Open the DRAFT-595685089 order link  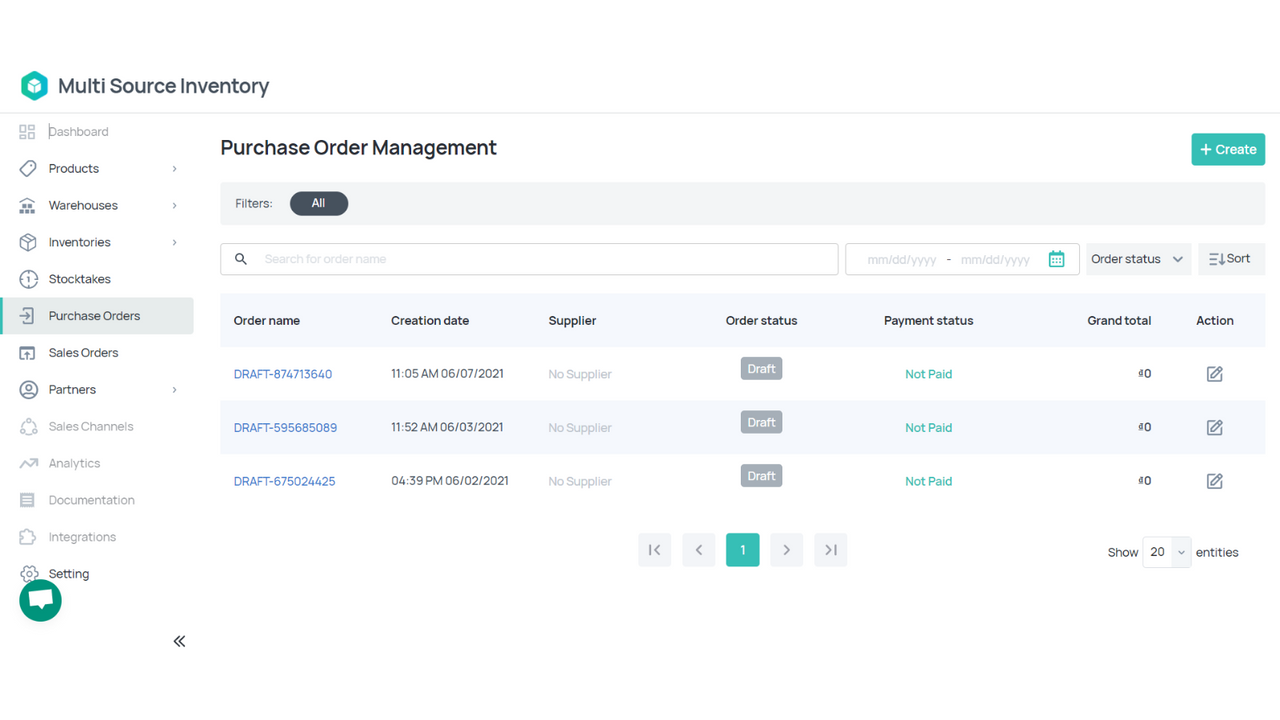pyautogui.click(x=285, y=428)
